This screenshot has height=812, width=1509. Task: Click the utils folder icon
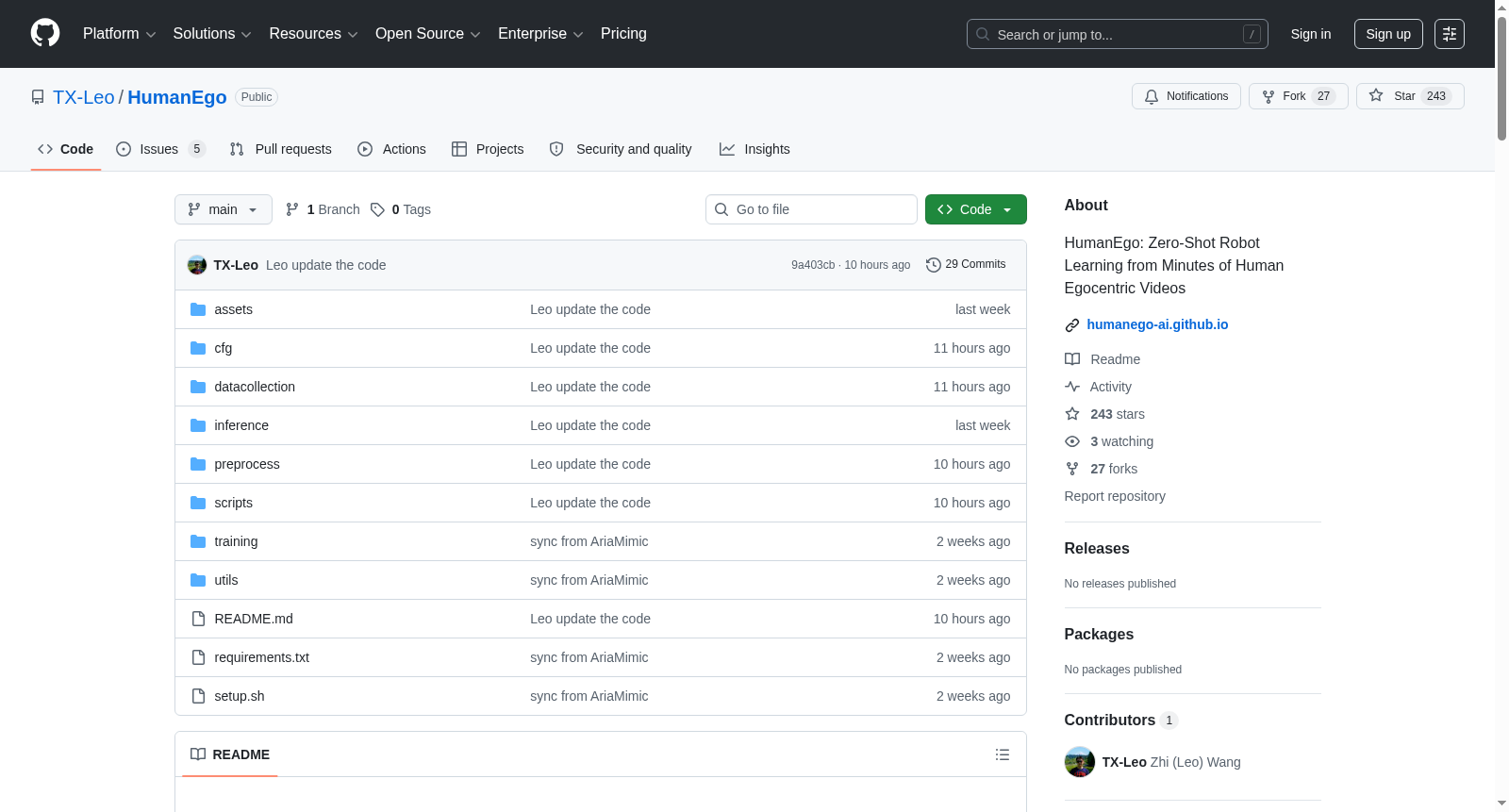(x=198, y=580)
